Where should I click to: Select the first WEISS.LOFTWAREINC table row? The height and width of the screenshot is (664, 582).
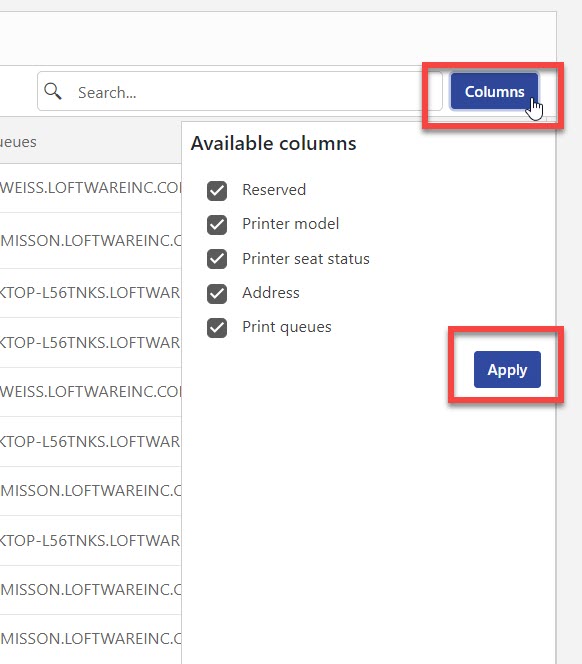[91, 188]
